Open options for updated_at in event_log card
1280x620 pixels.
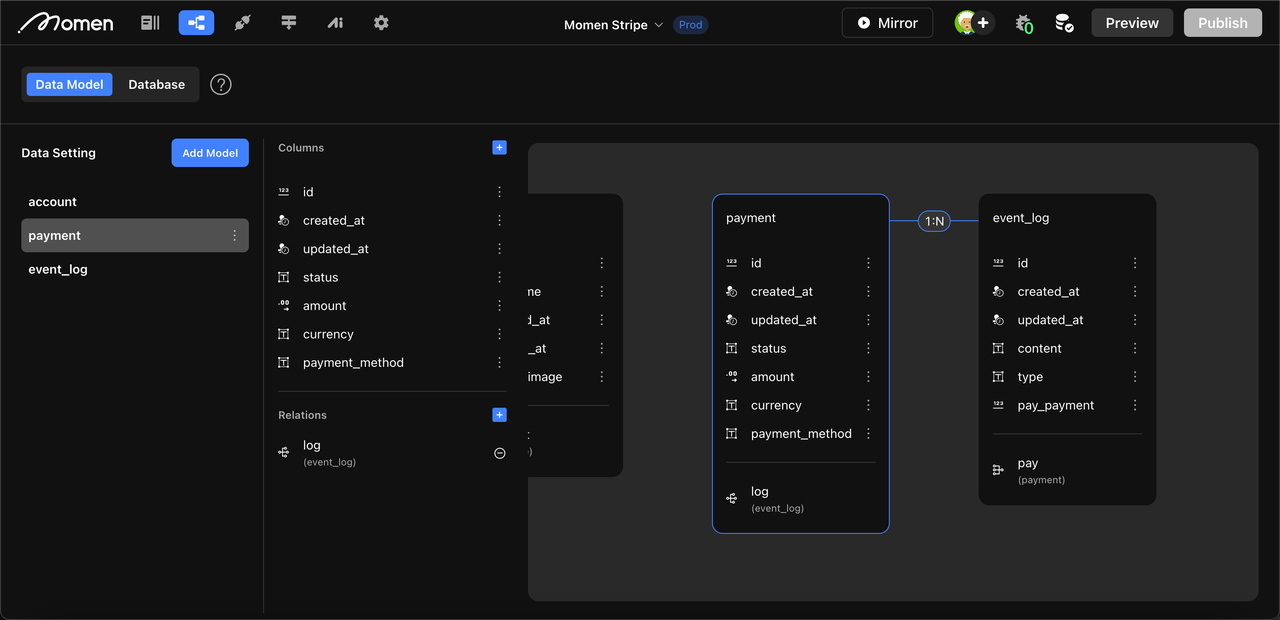(1135, 320)
